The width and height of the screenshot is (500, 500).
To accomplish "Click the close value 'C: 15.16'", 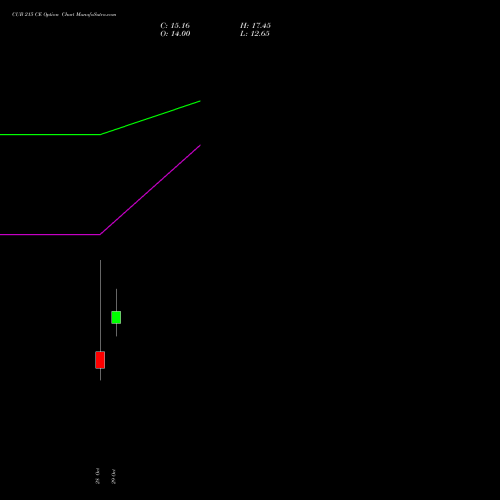I will click(x=175, y=26).
